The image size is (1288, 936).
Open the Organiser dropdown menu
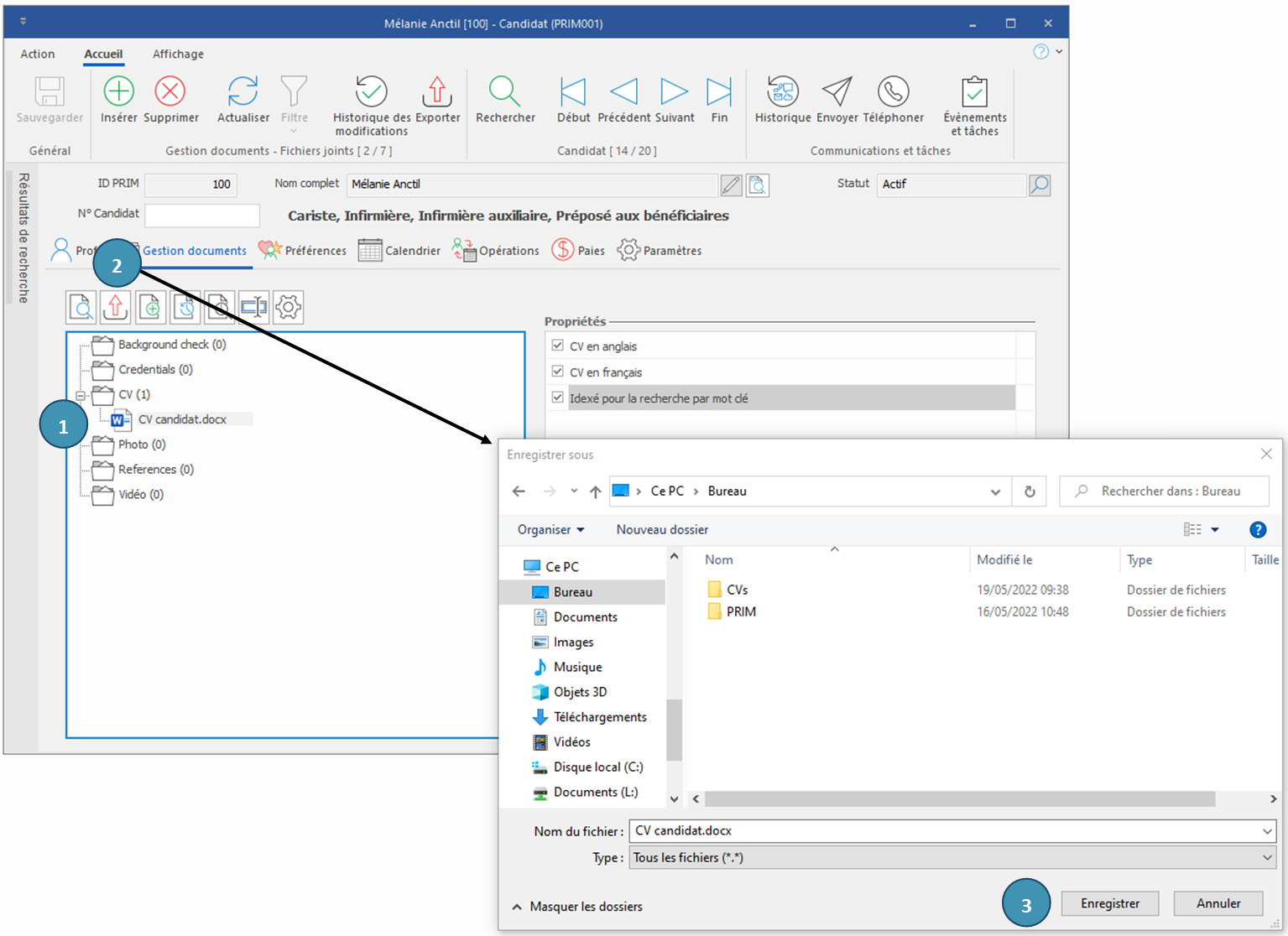click(550, 530)
